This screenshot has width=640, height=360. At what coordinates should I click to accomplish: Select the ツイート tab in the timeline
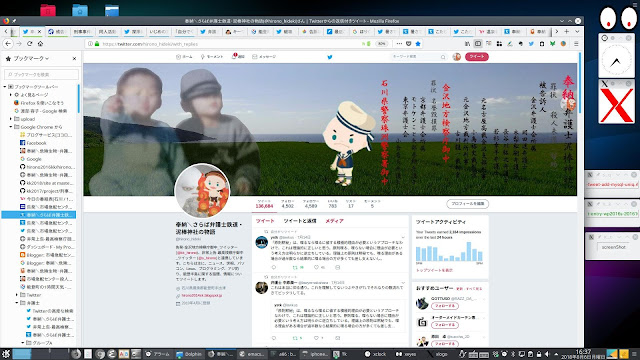(265, 221)
